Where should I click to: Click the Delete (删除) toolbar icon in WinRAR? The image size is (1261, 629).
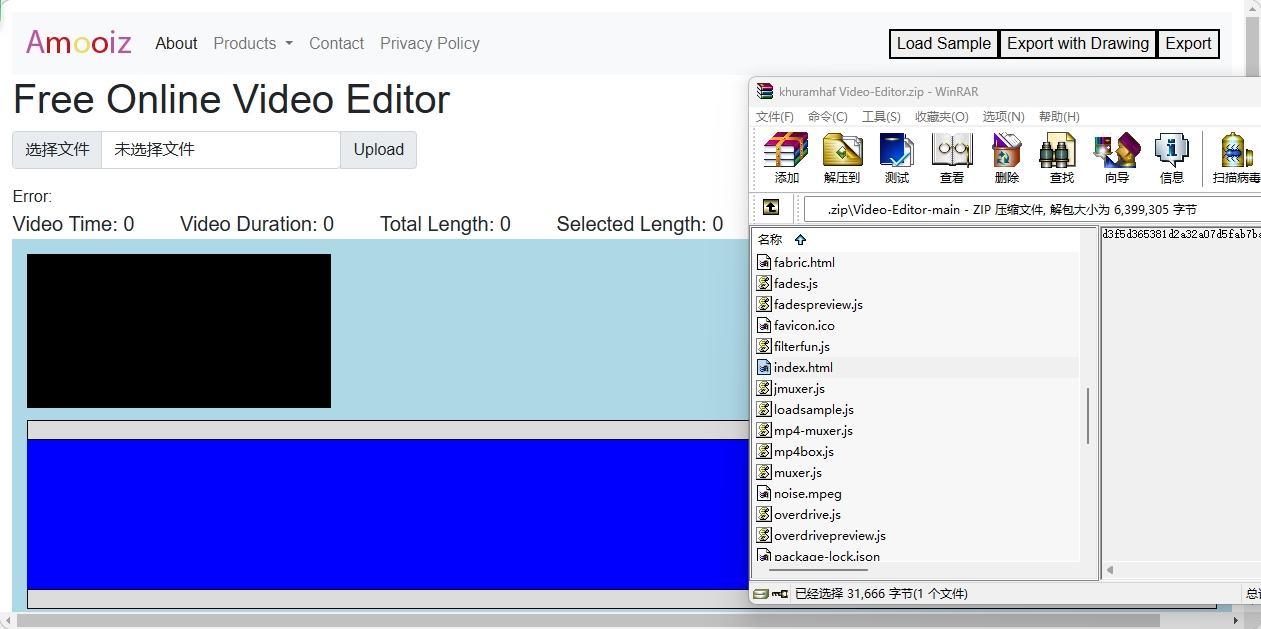tap(1007, 158)
